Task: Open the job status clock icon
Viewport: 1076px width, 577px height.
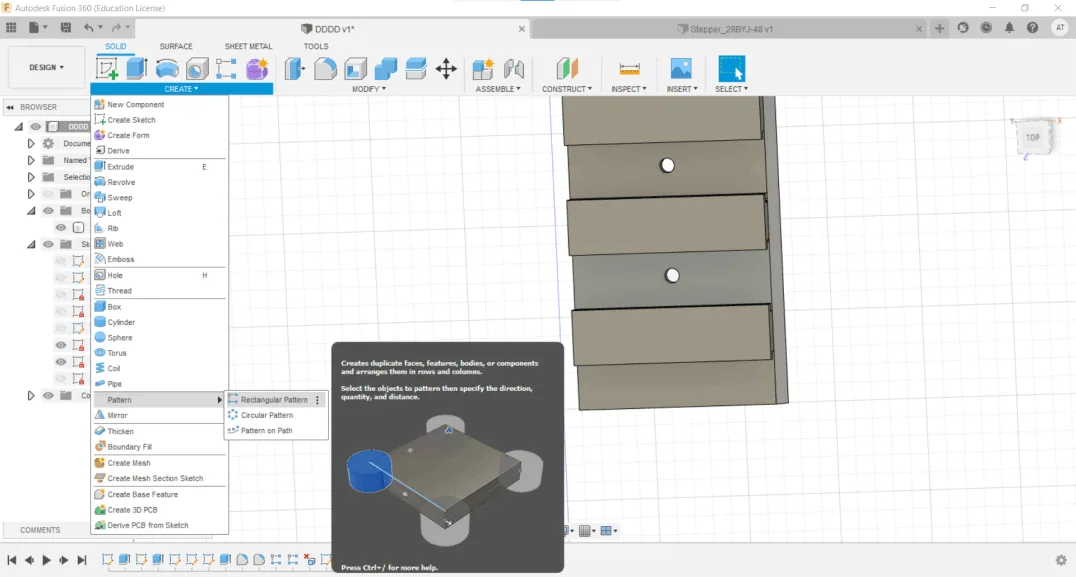Action: (x=986, y=28)
